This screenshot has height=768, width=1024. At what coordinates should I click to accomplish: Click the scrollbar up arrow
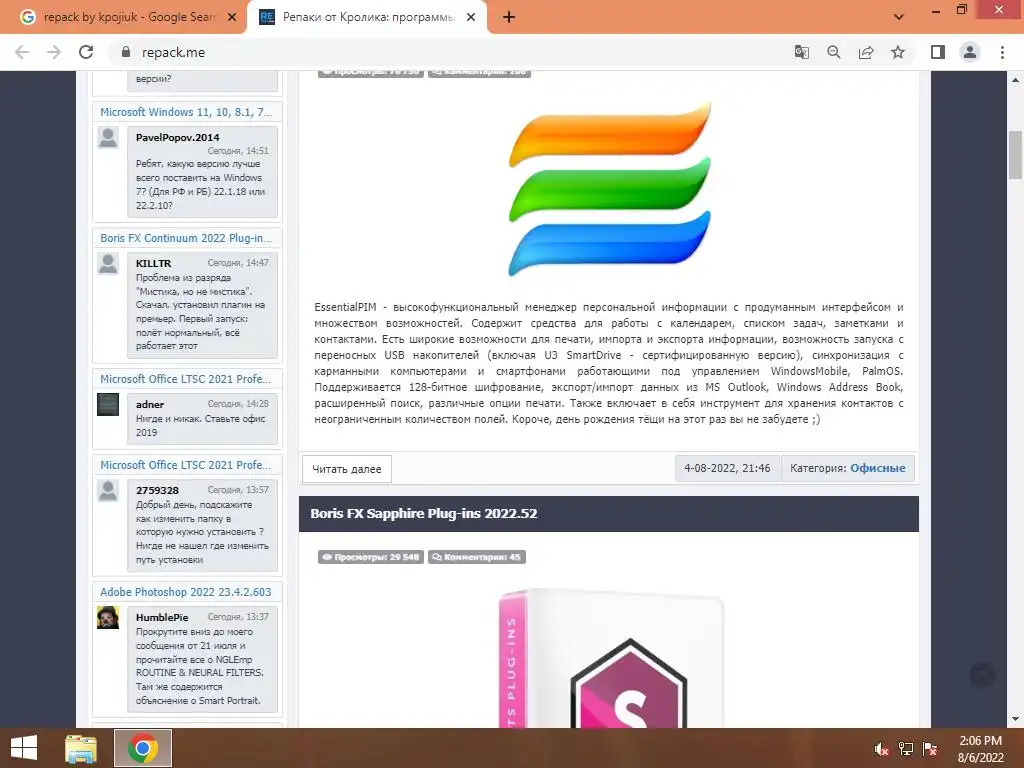coord(1015,80)
